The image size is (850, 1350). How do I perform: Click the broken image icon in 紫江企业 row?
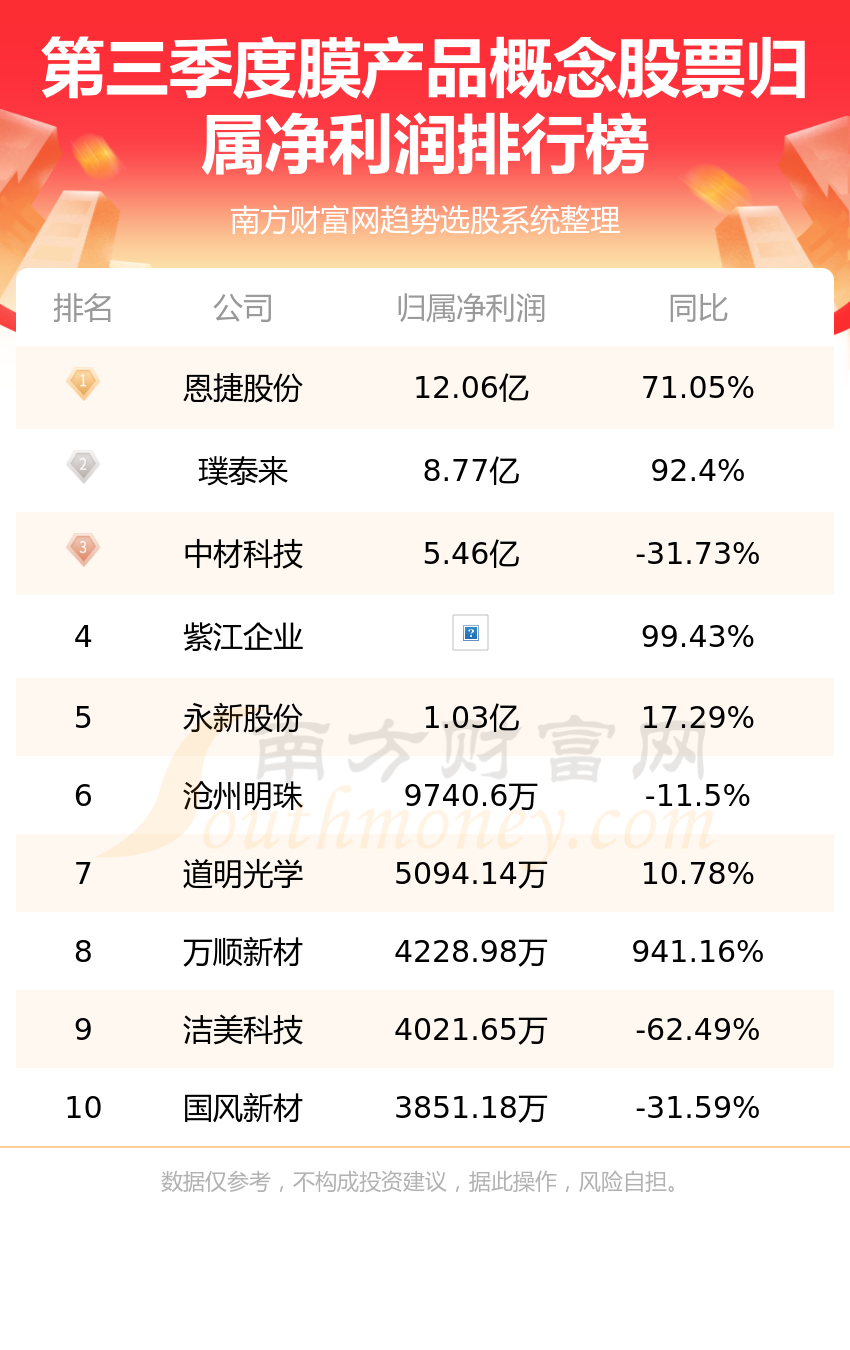[470, 632]
